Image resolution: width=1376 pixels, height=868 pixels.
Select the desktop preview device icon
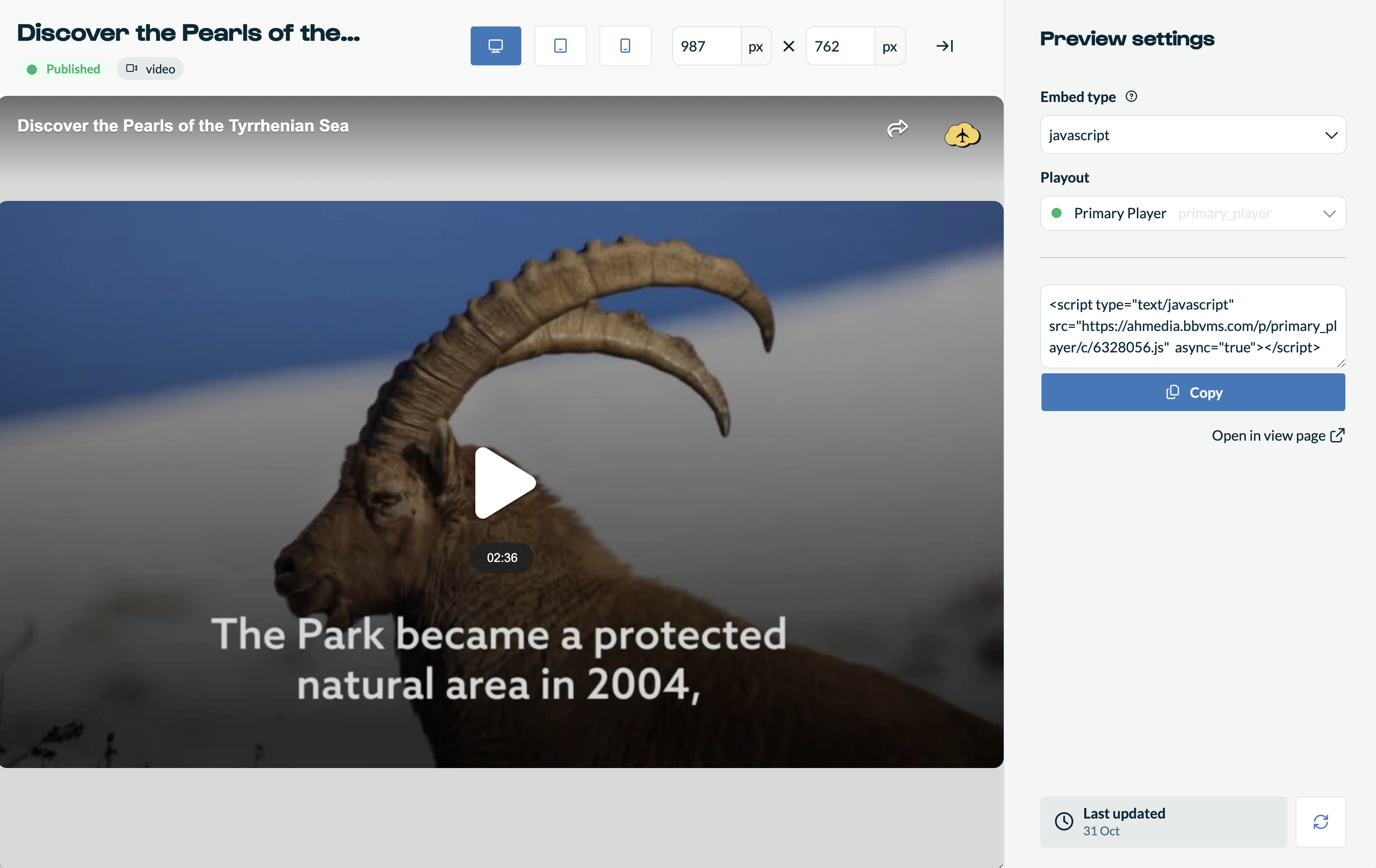tap(495, 46)
